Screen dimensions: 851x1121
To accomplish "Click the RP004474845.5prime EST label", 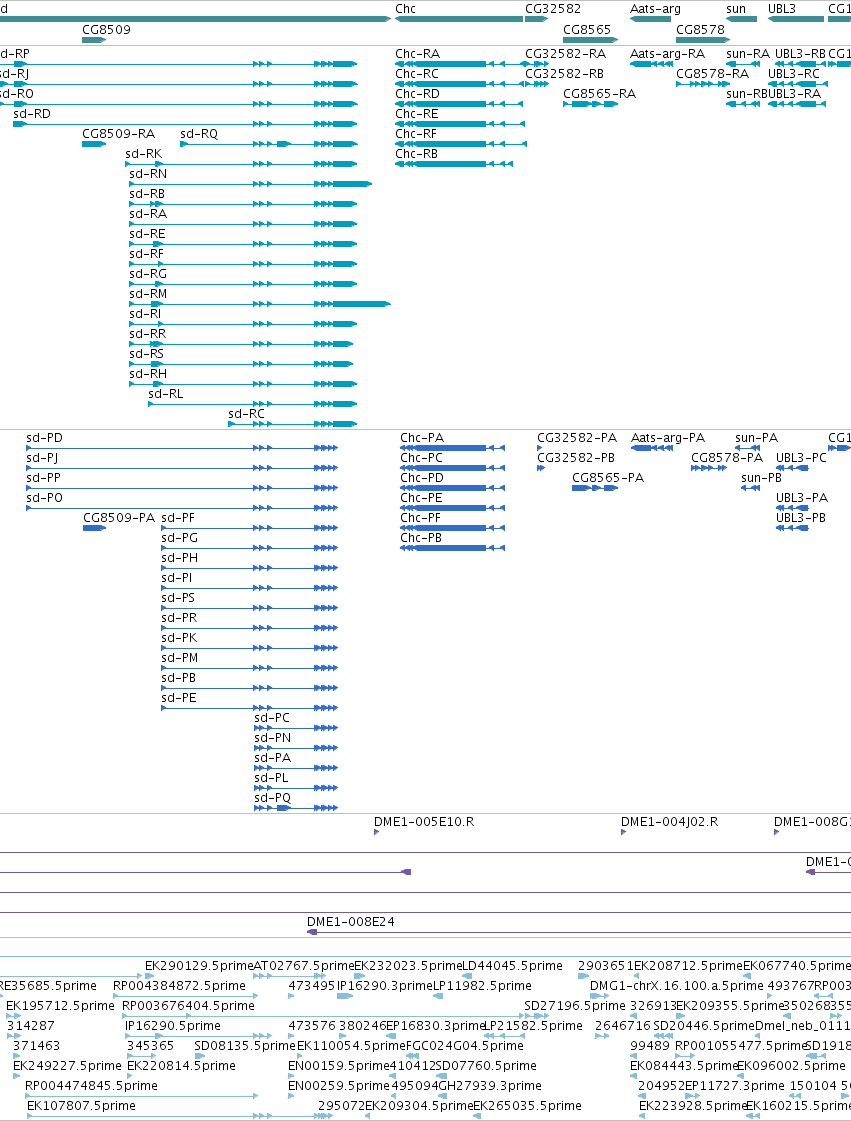I will click(92, 1087).
